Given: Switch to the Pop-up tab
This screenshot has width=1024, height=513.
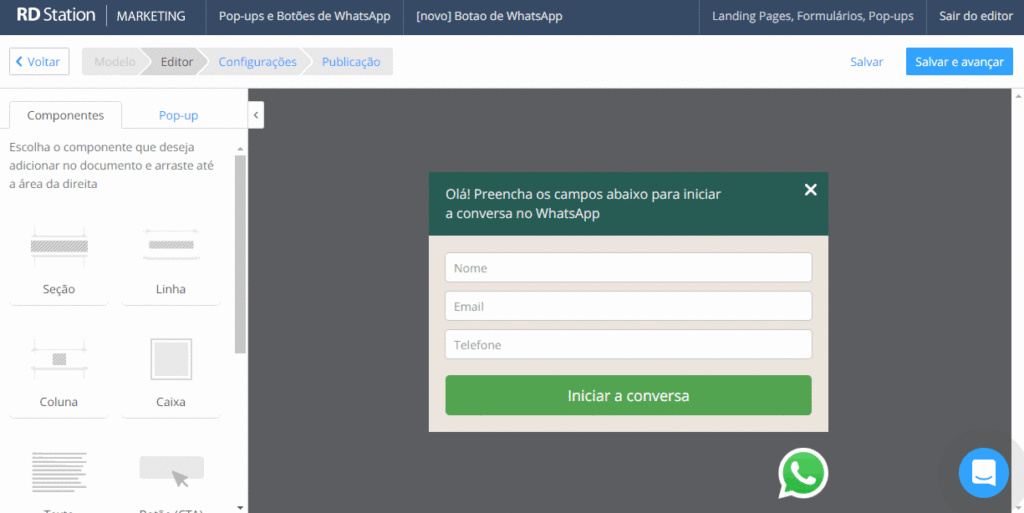Looking at the screenshot, I should coord(178,115).
